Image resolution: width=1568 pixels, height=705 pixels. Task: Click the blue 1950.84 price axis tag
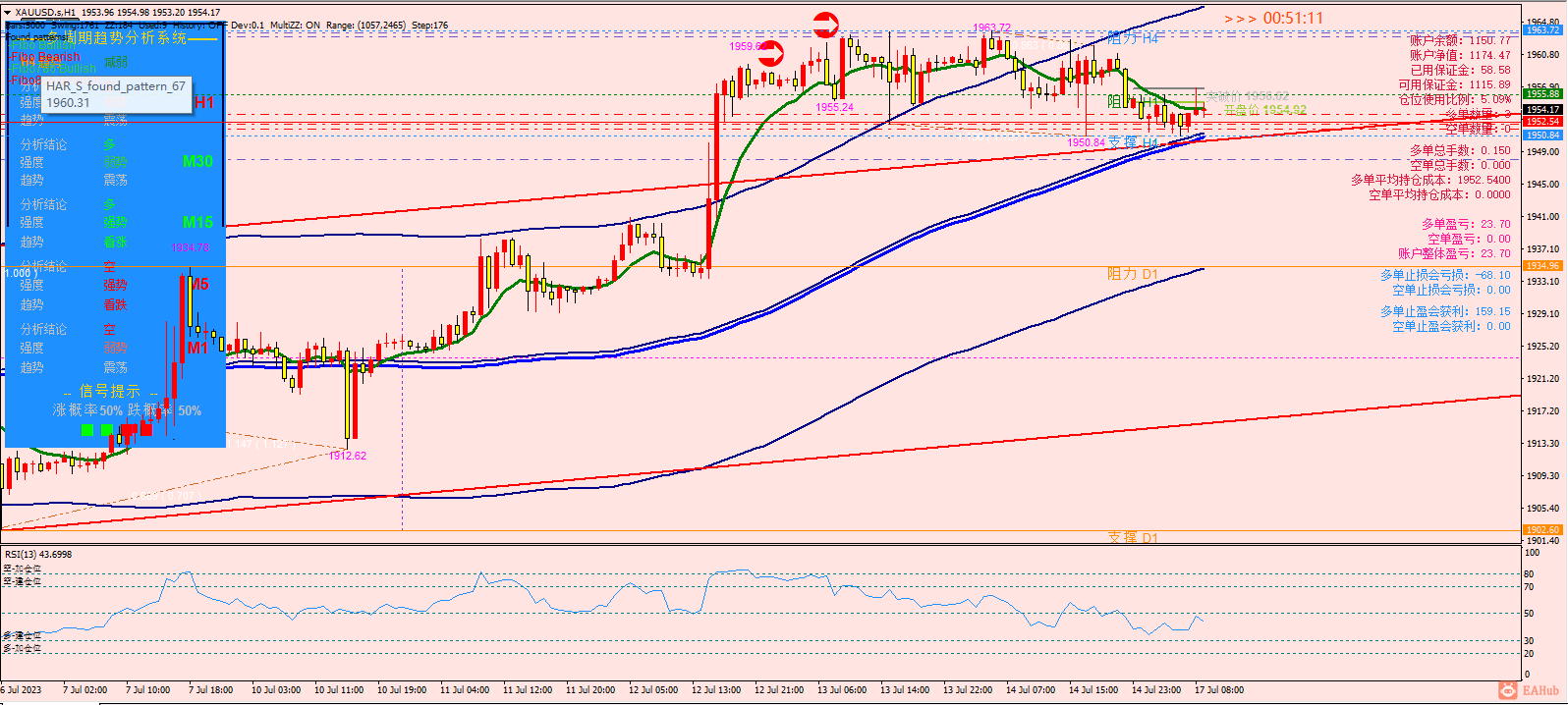tap(1542, 136)
